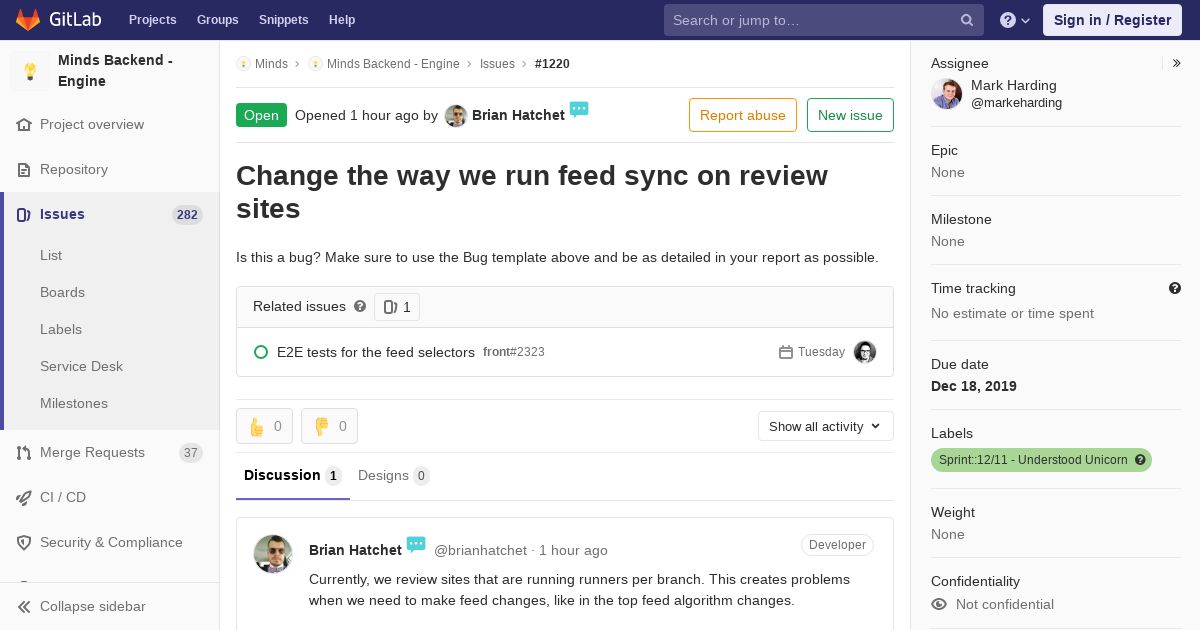Click the related issue assignee avatar
This screenshot has width=1200, height=630.
coord(865,352)
